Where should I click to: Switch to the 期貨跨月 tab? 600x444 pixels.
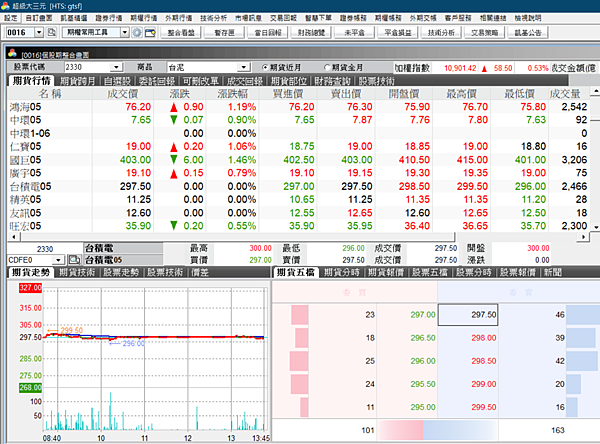click(x=78, y=81)
